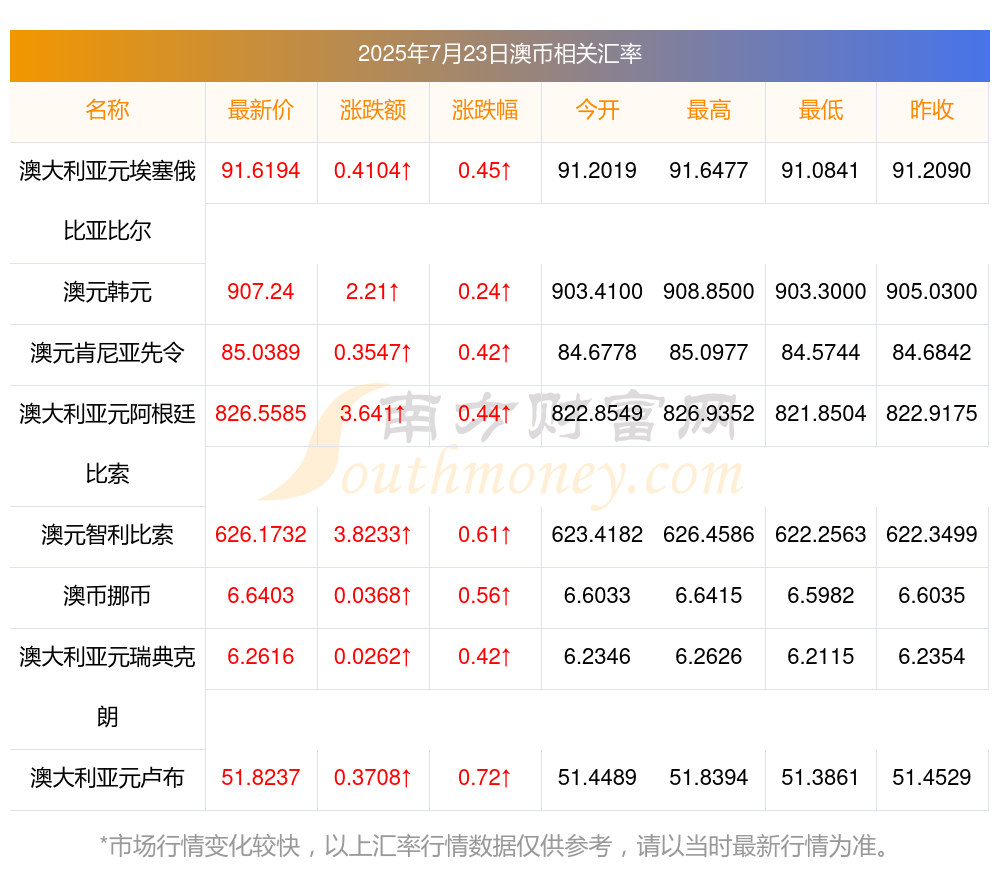
Task: Click the high value 6.2626
Action: tap(709, 656)
